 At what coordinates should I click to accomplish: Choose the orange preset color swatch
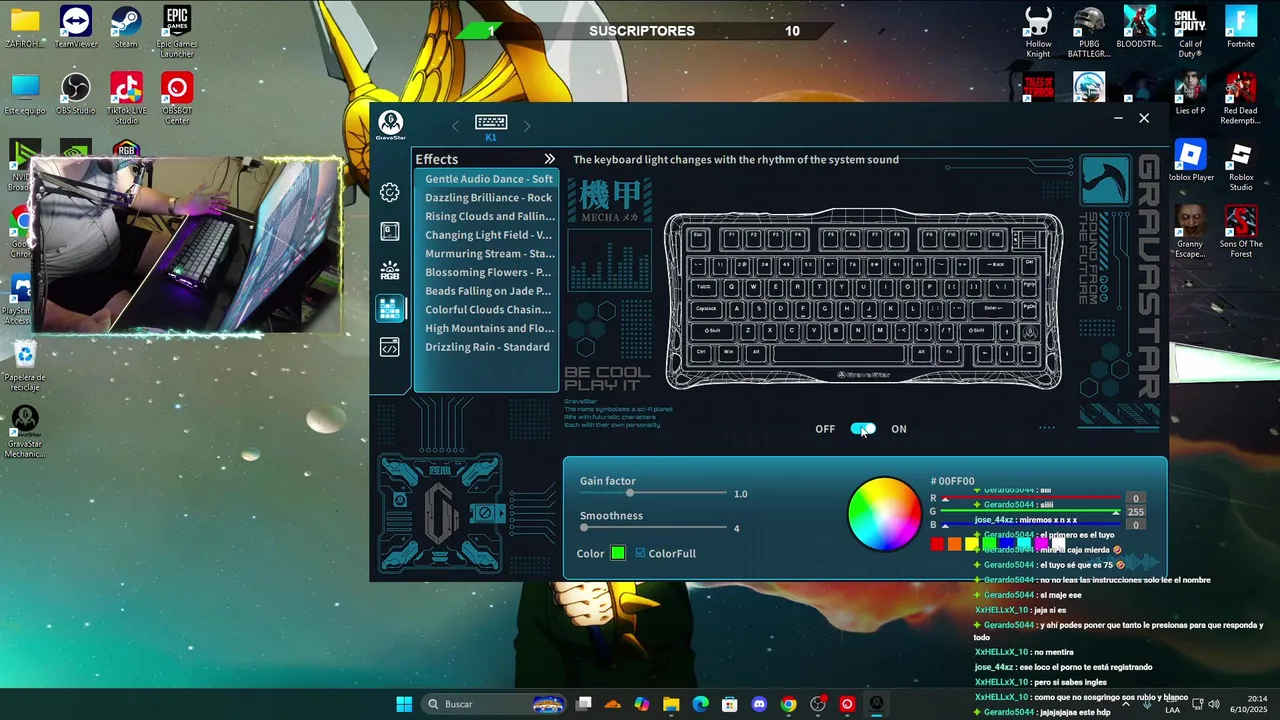coord(954,544)
